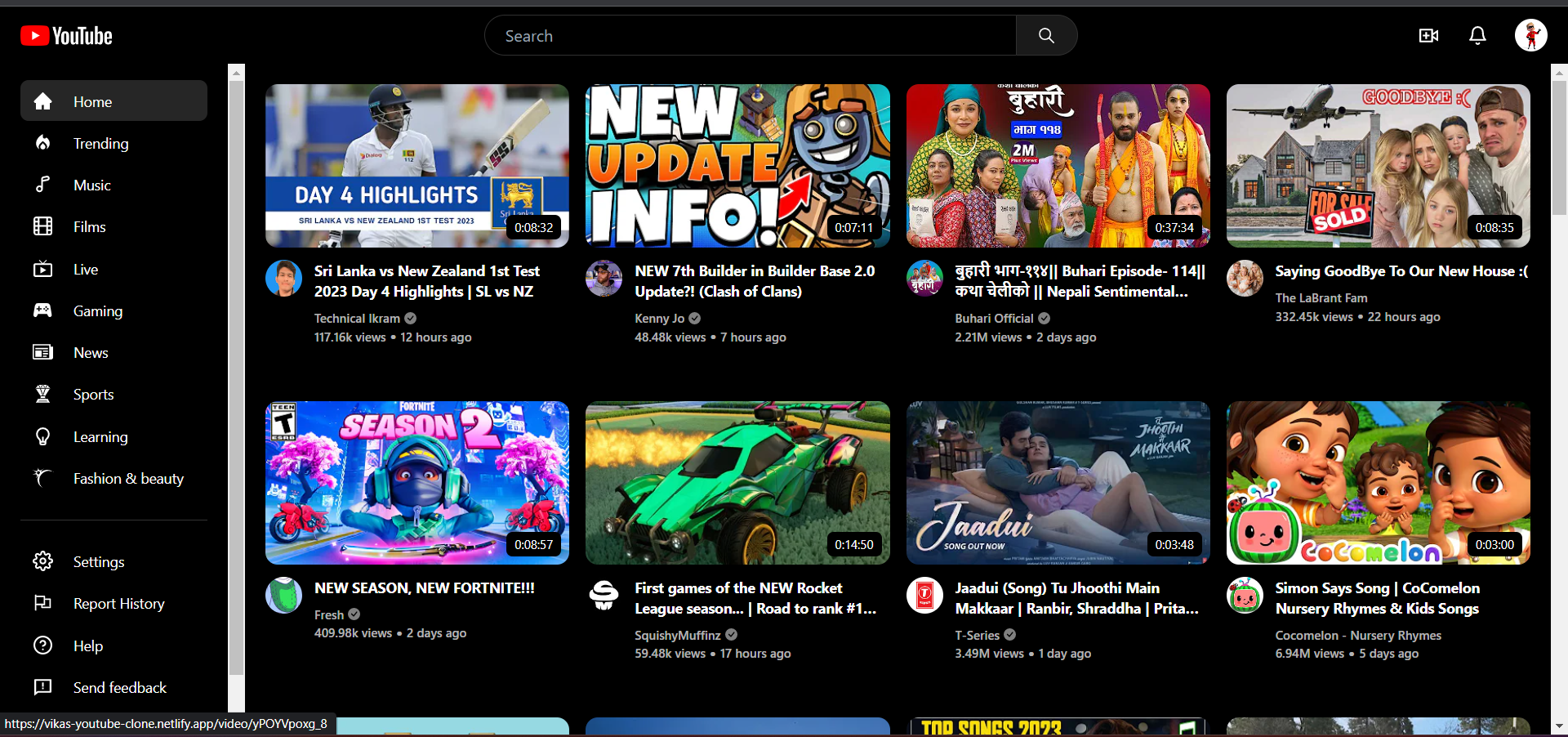This screenshot has height=737, width=1568.
Task: Click the Live TV icon
Action: pos(42,269)
